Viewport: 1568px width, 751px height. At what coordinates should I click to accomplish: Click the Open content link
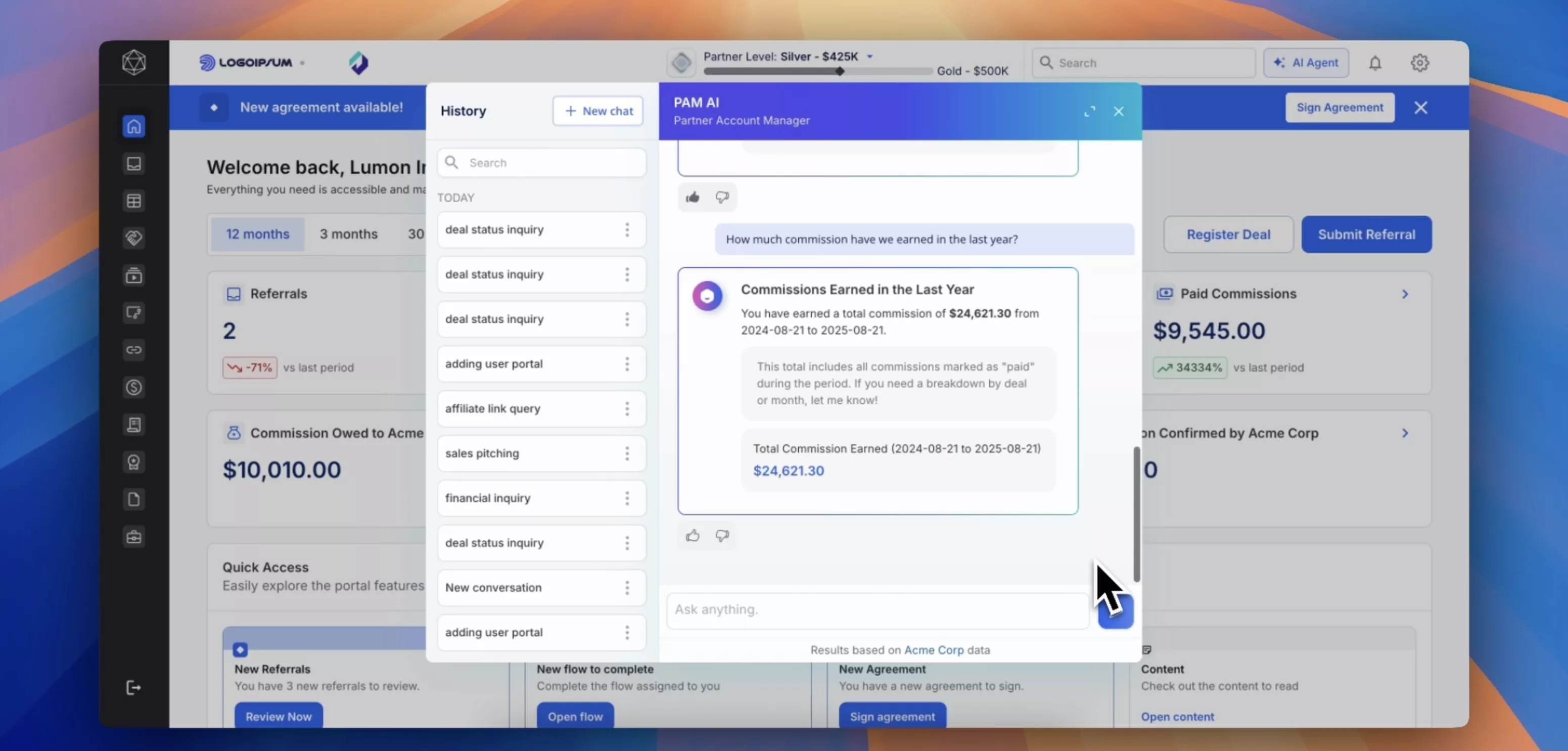1177,717
